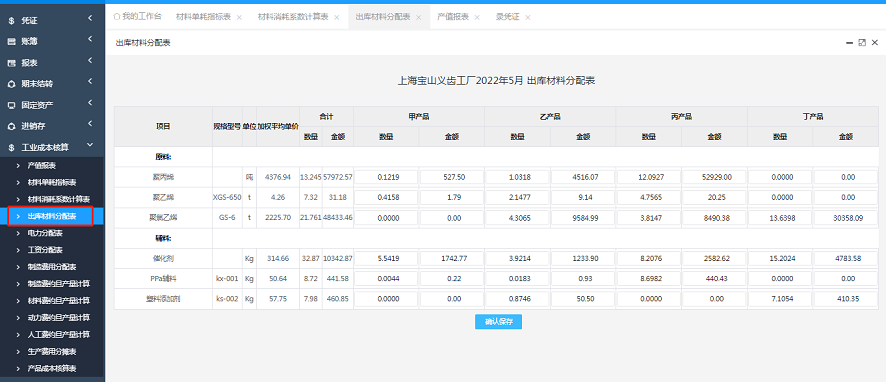Expand the 进销存 menu chevron
886x382 pixels.
(x=90, y=125)
